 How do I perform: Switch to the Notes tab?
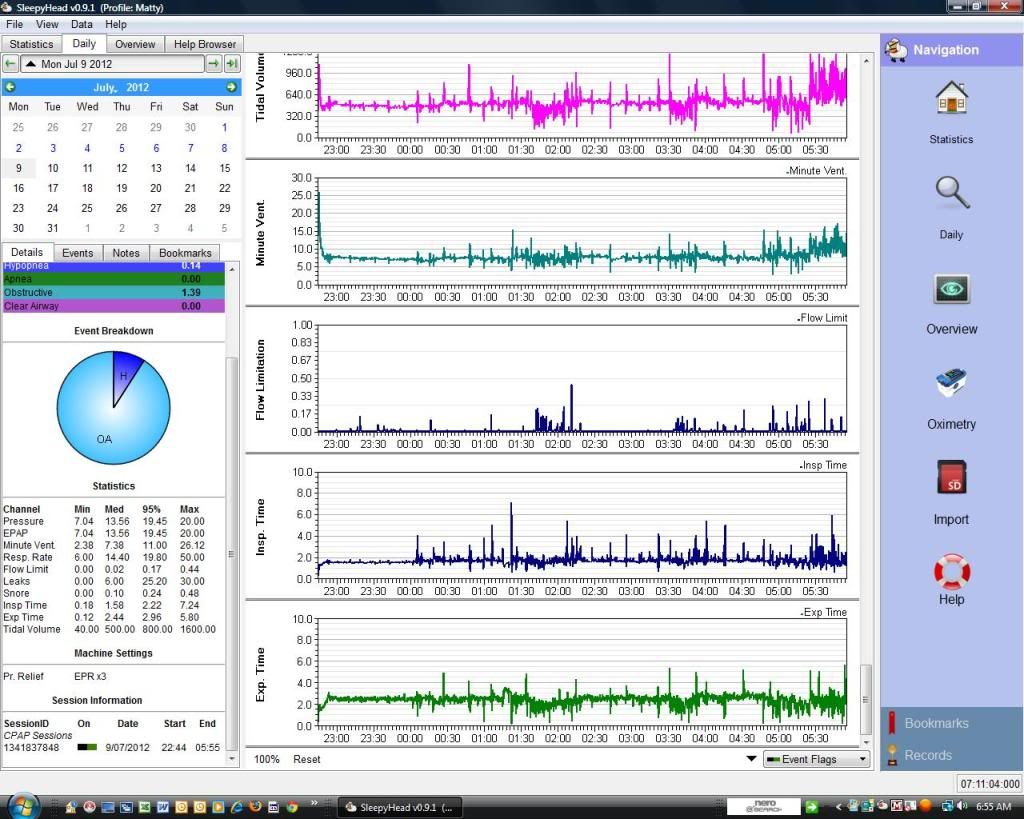pyautogui.click(x=125, y=253)
